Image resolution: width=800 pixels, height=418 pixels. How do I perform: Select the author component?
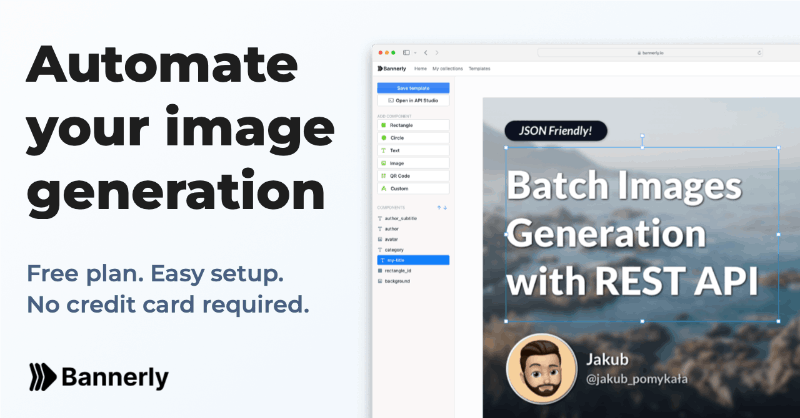tap(413, 229)
